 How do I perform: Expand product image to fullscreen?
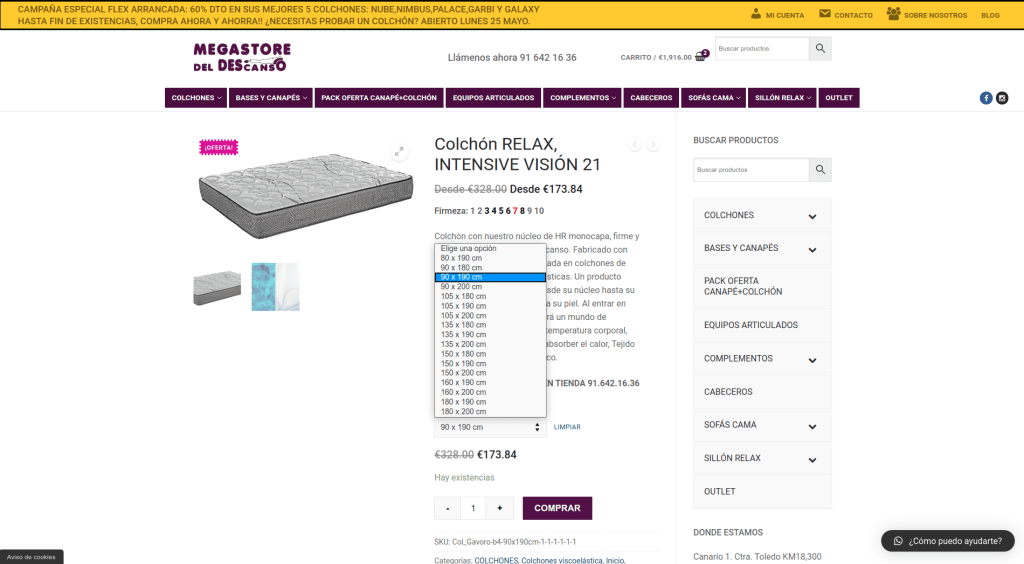399,151
